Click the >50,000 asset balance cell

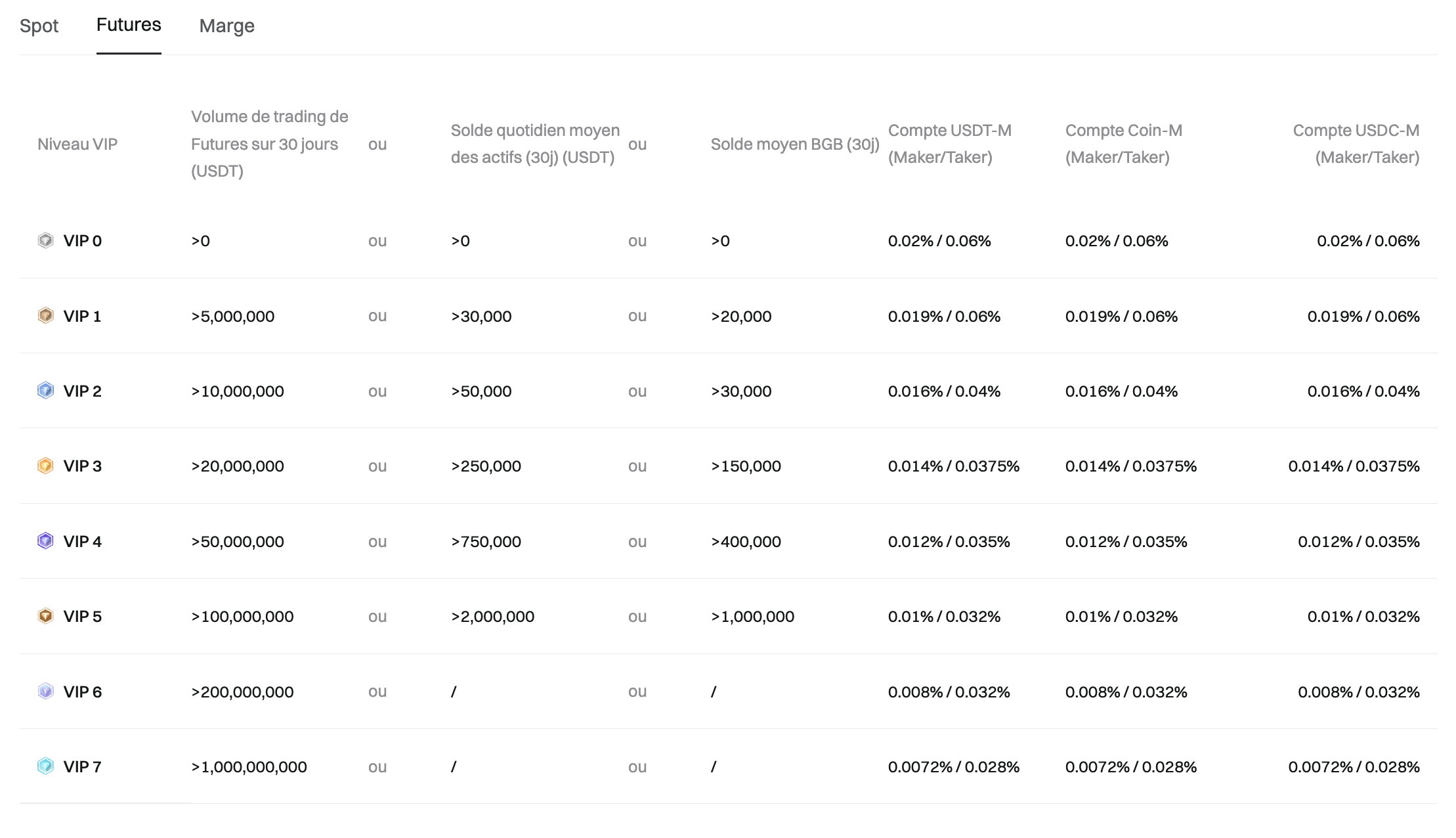(x=481, y=391)
